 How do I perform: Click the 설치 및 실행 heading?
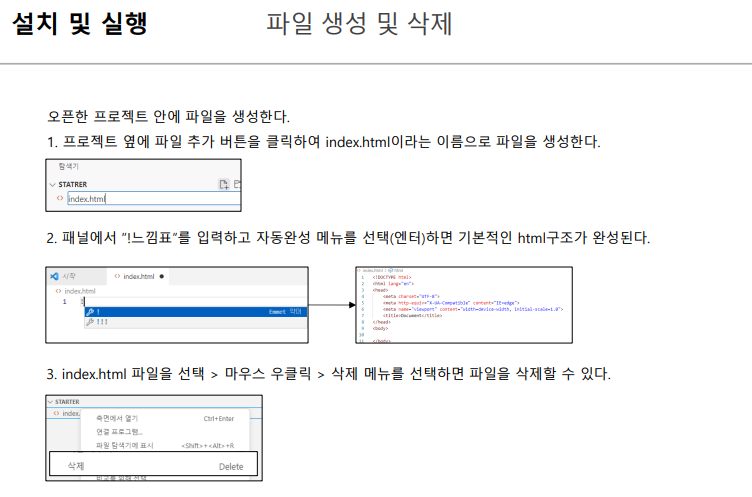pyautogui.click(x=80, y=23)
